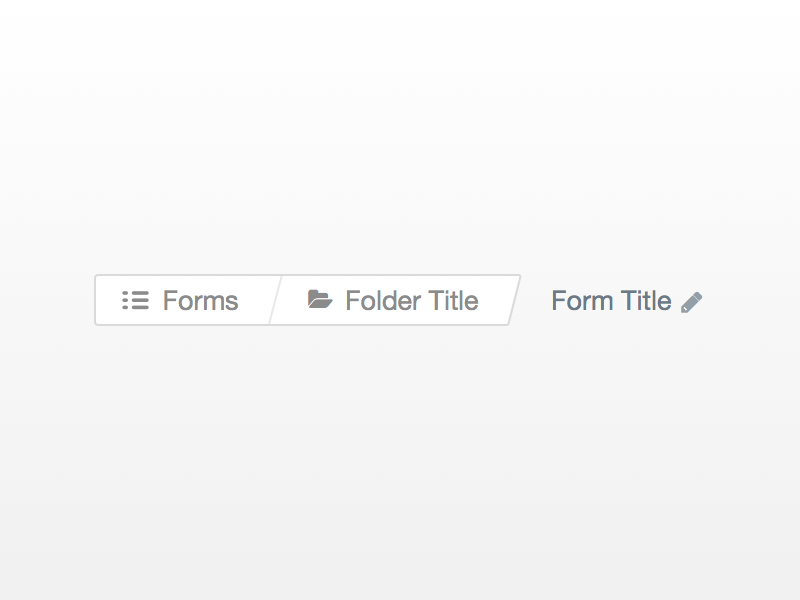Click the Folder Title text
800x600 pixels.
coord(411,300)
